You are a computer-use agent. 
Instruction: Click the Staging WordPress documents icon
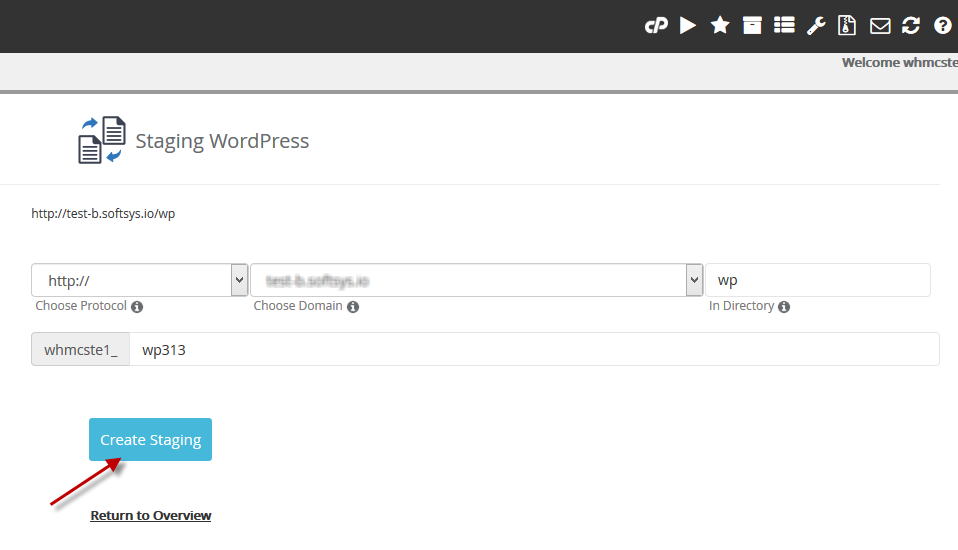click(x=102, y=140)
